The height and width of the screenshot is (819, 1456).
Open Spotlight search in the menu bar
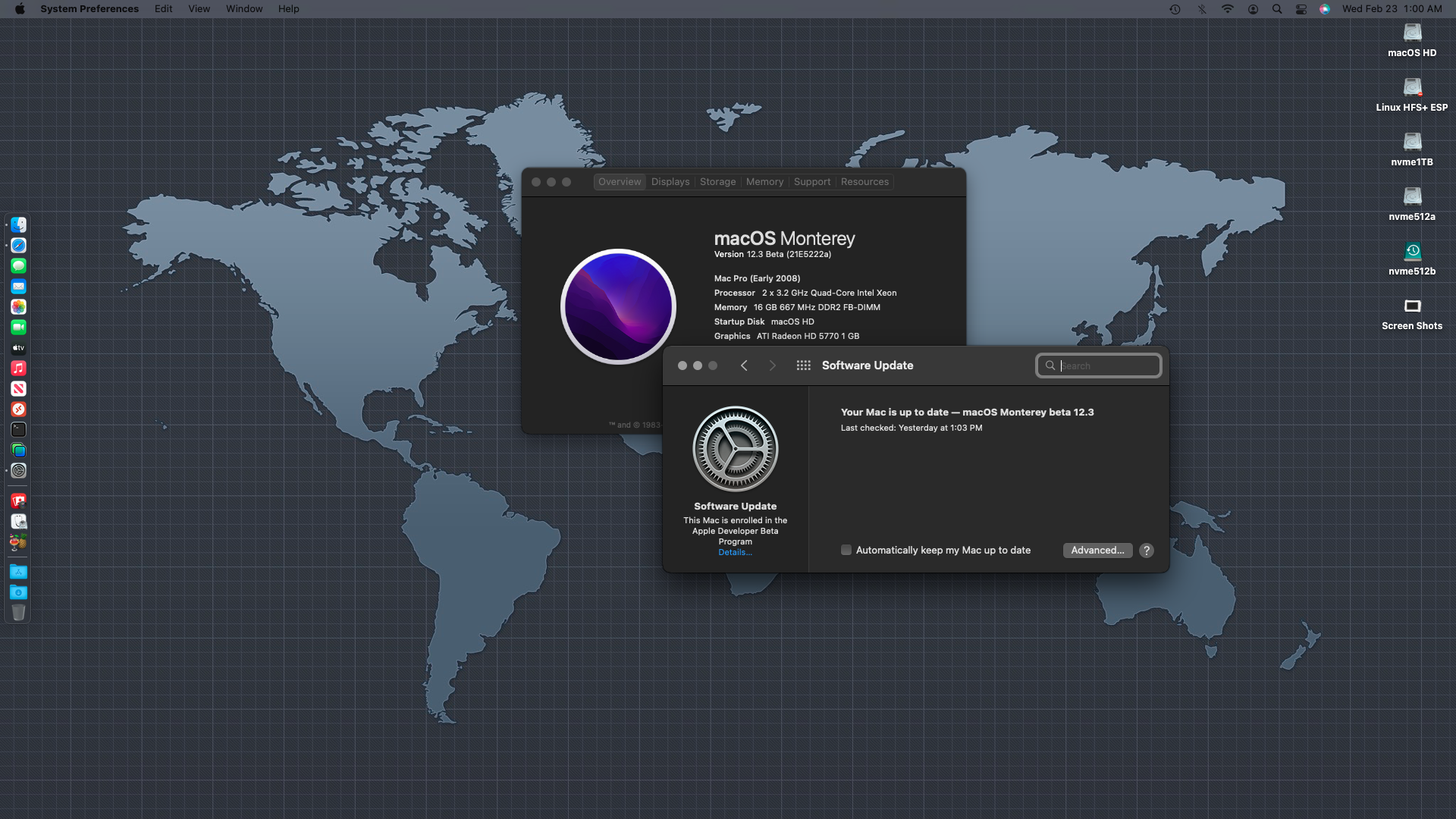point(1277,9)
